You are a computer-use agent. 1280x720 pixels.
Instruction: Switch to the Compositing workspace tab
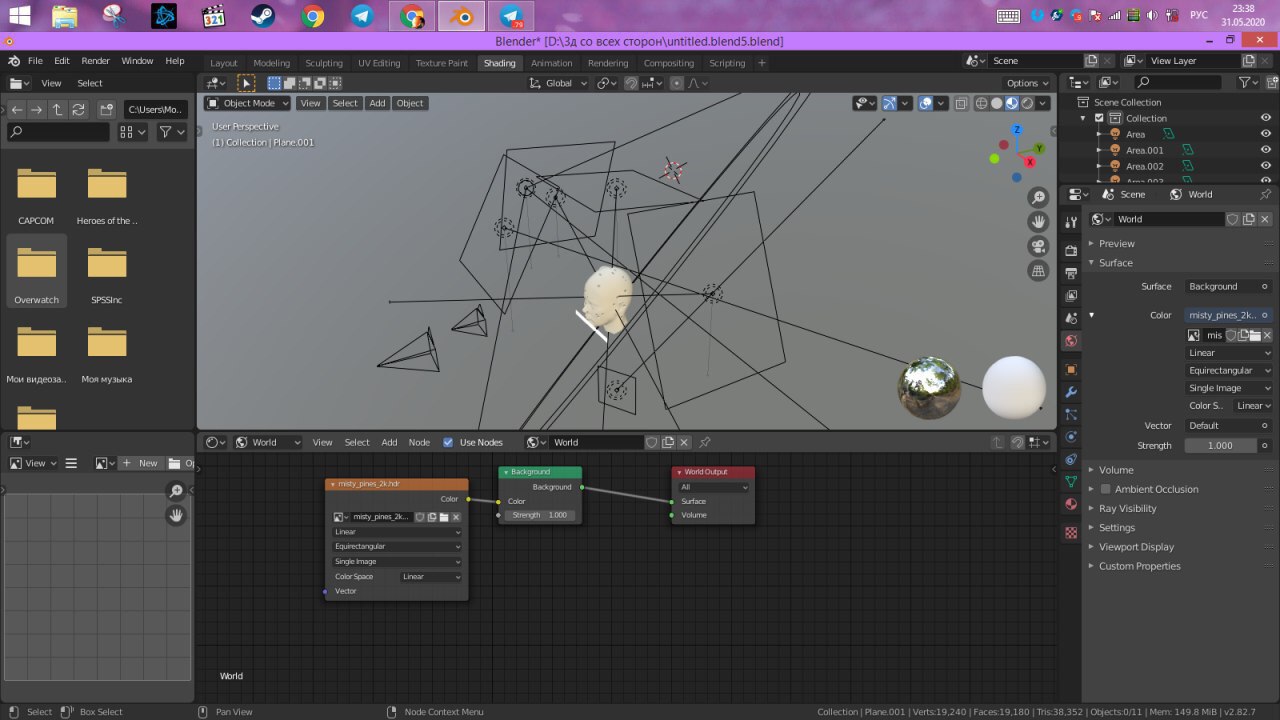[668, 63]
